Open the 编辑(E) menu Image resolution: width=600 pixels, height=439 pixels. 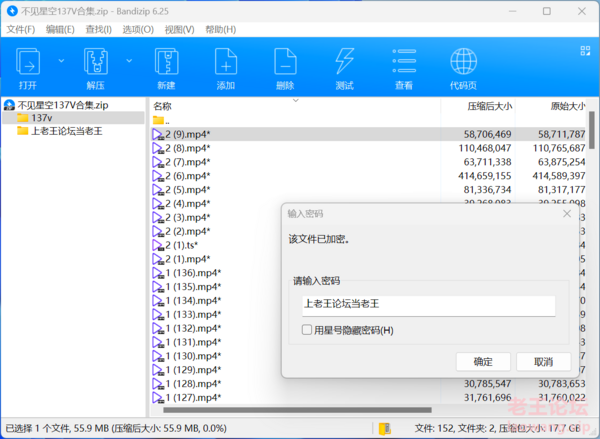coord(60,29)
